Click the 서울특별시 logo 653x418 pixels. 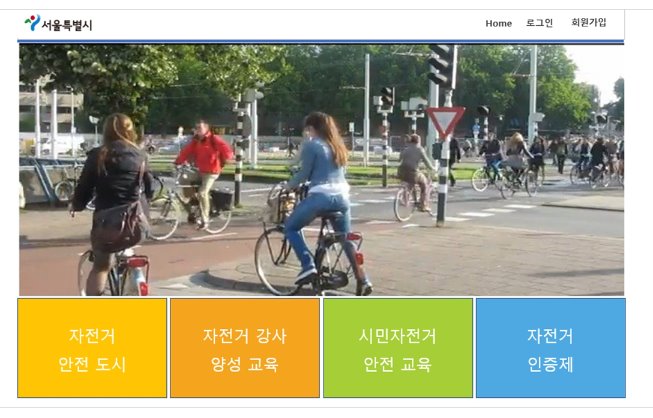click(58, 24)
